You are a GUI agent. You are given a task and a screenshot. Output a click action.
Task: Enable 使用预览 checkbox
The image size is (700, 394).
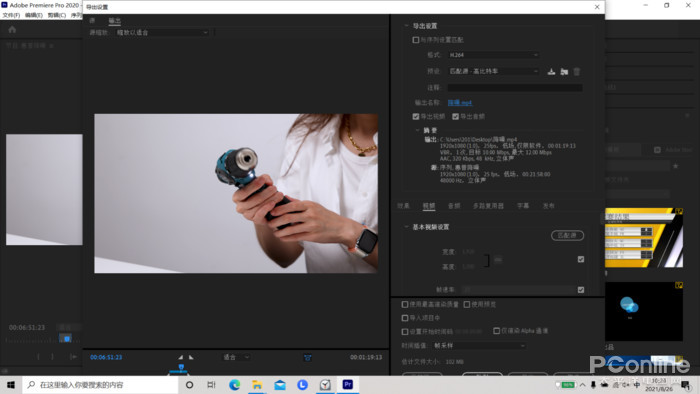[x=467, y=304]
